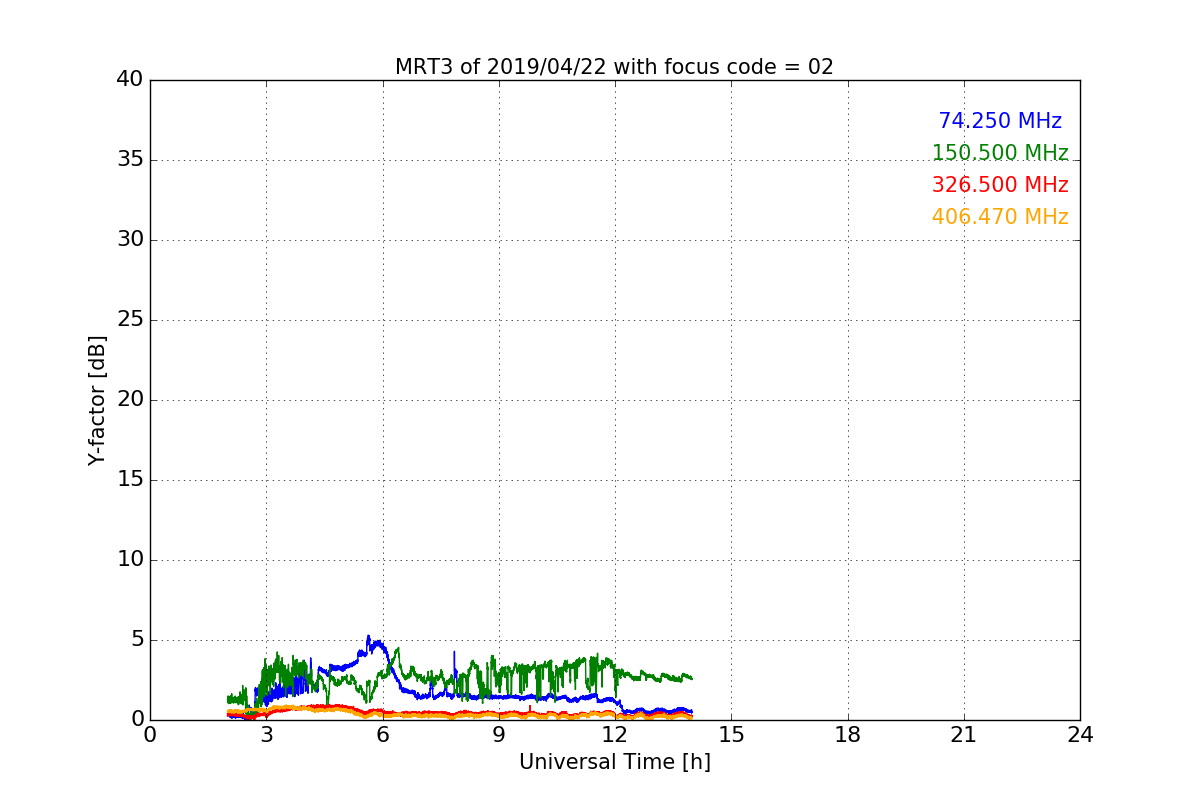
Task: Click the 326.500 MHz legend label
Action: (x=1000, y=185)
